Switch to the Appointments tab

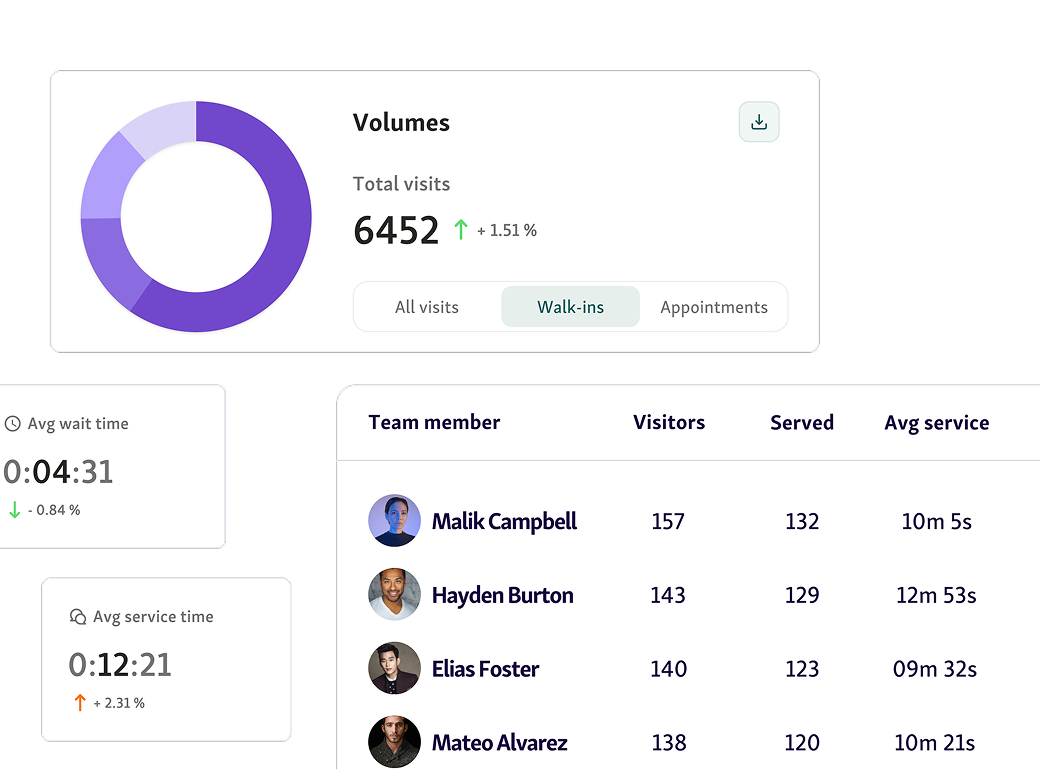click(x=714, y=307)
